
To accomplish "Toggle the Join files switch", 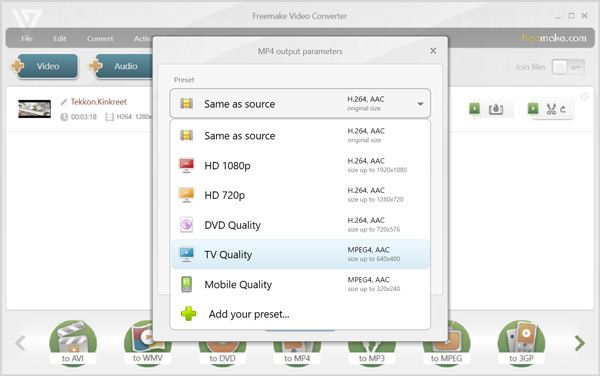I will 568,67.
